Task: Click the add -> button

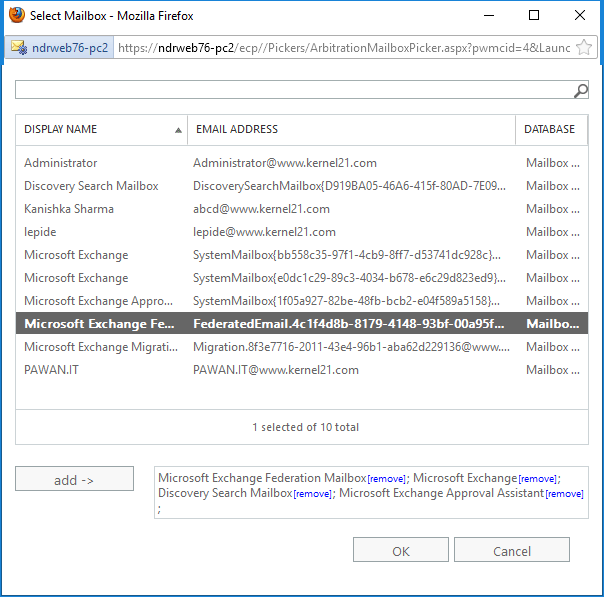Action: 74,479
